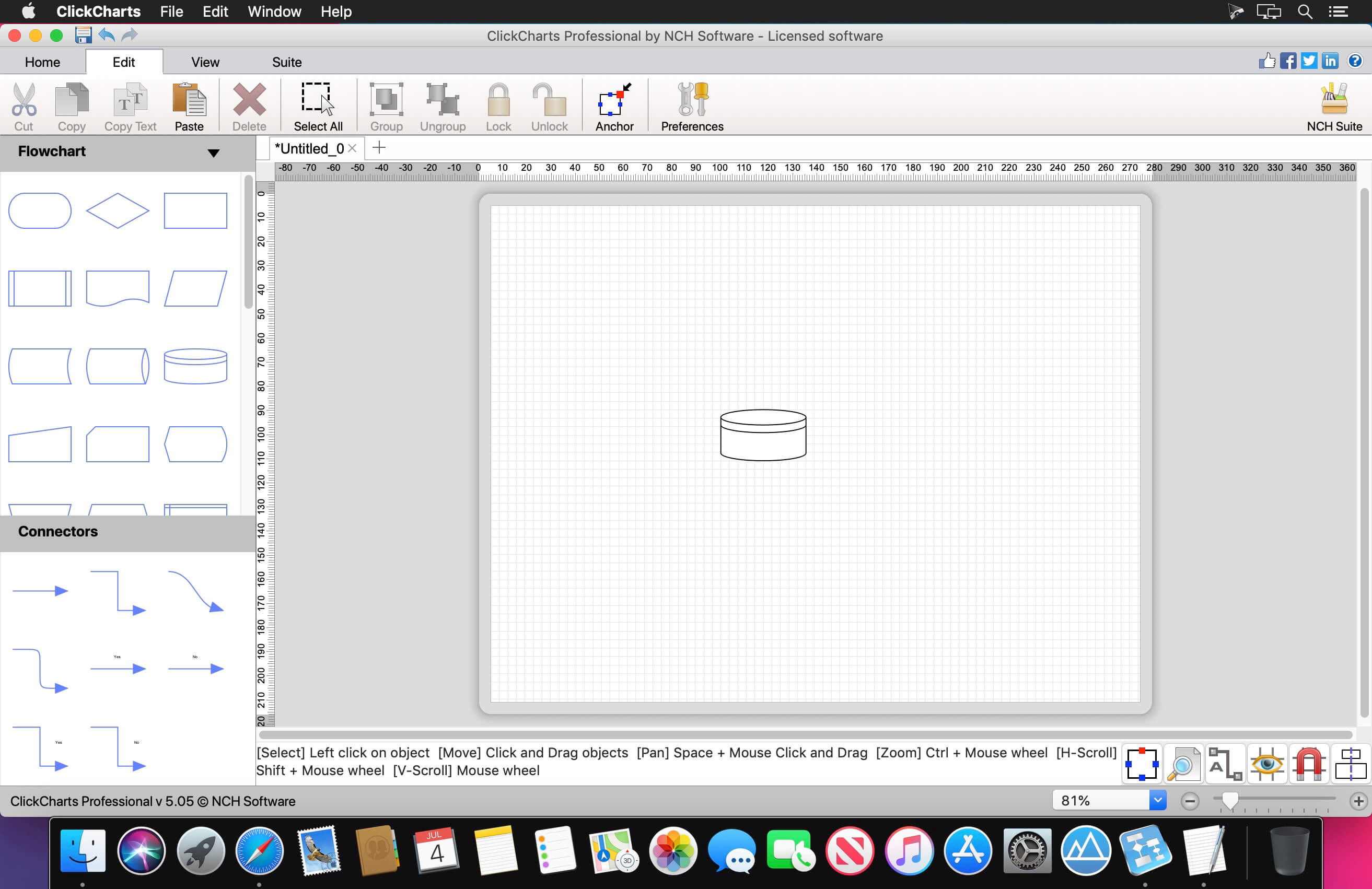The image size is (1372, 889).
Task: Click the Anchor tool in the ribbon
Action: click(x=613, y=107)
